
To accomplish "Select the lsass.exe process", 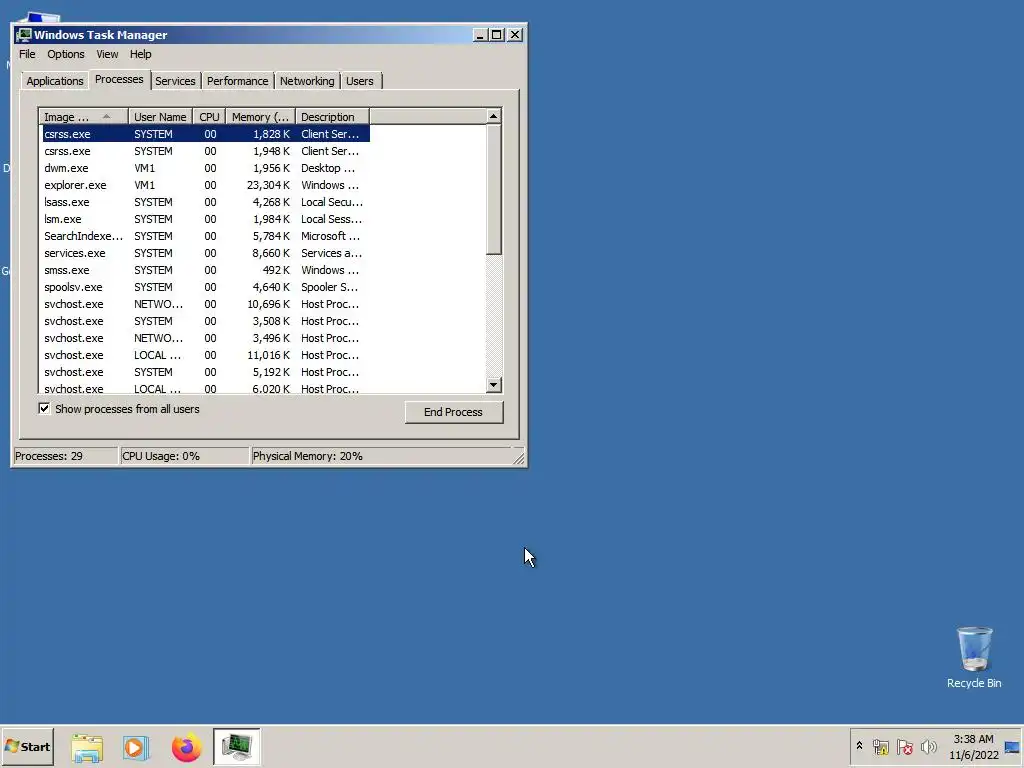I will [x=206, y=202].
